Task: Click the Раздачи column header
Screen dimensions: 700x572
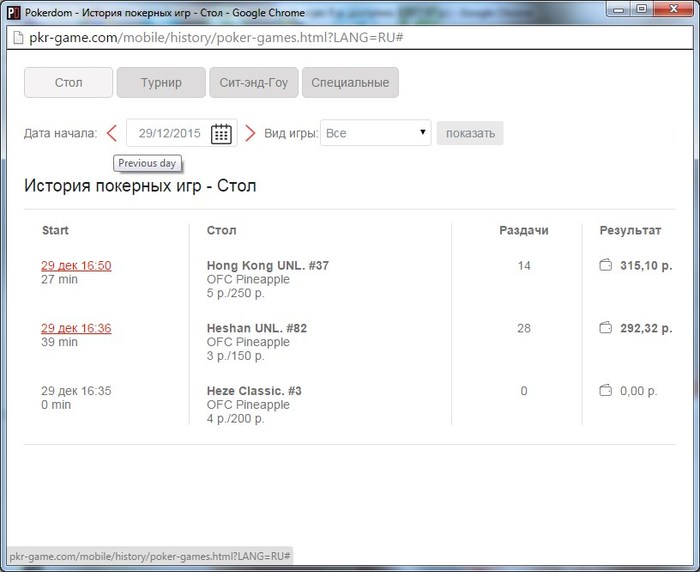Action: pyautogui.click(x=524, y=230)
